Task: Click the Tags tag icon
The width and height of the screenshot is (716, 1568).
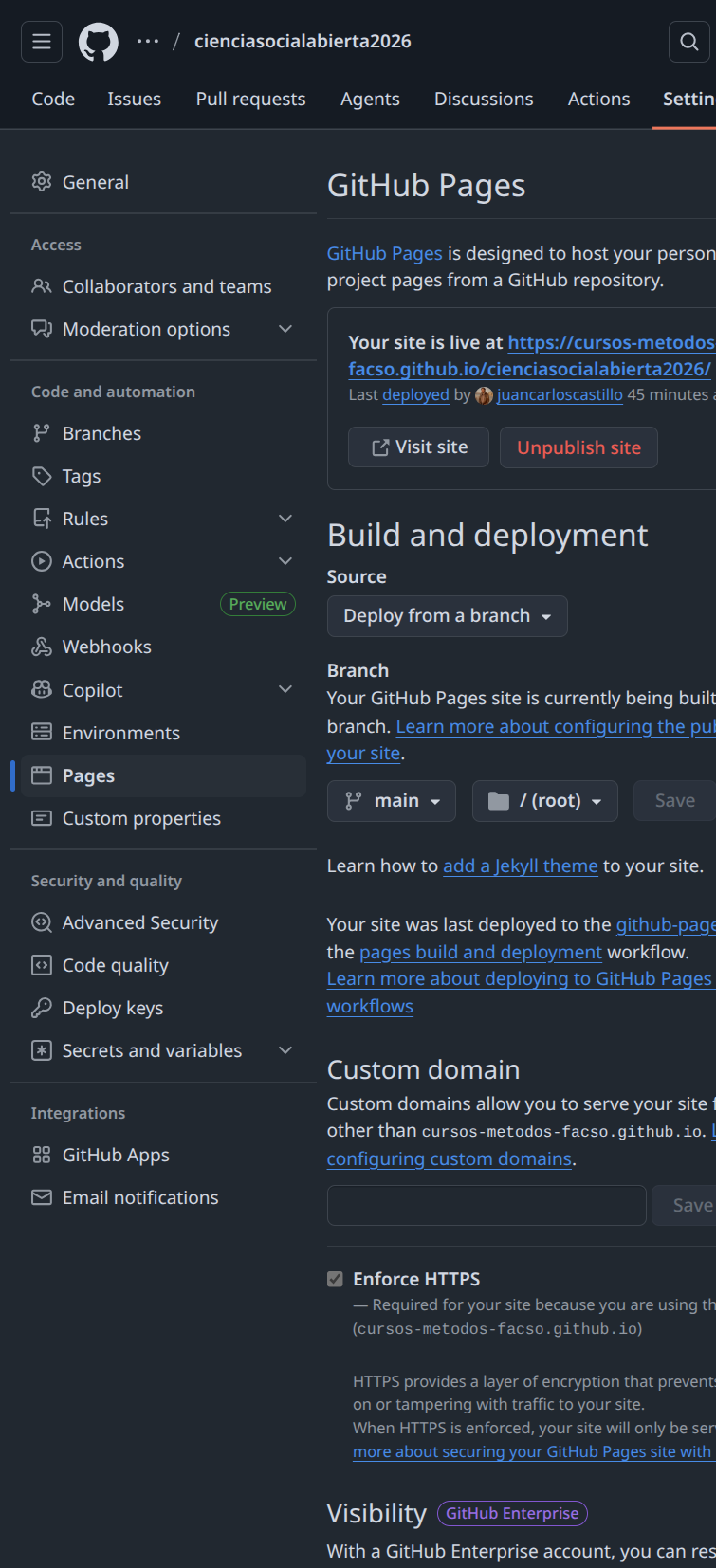Action: pyautogui.click(x=42, y=475)
